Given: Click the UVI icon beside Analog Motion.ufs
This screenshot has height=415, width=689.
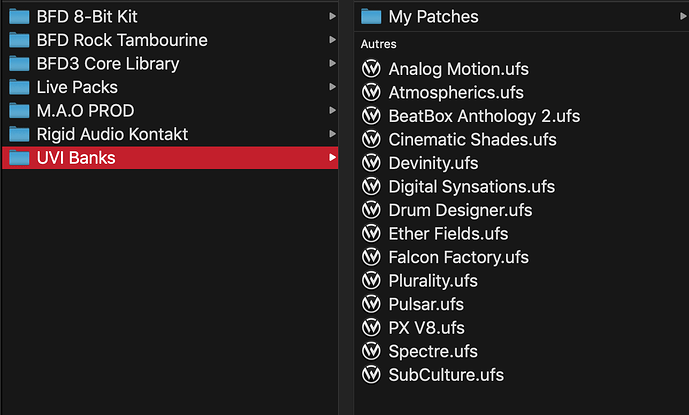Looking at the screenshot, I should tap(372, 69).
